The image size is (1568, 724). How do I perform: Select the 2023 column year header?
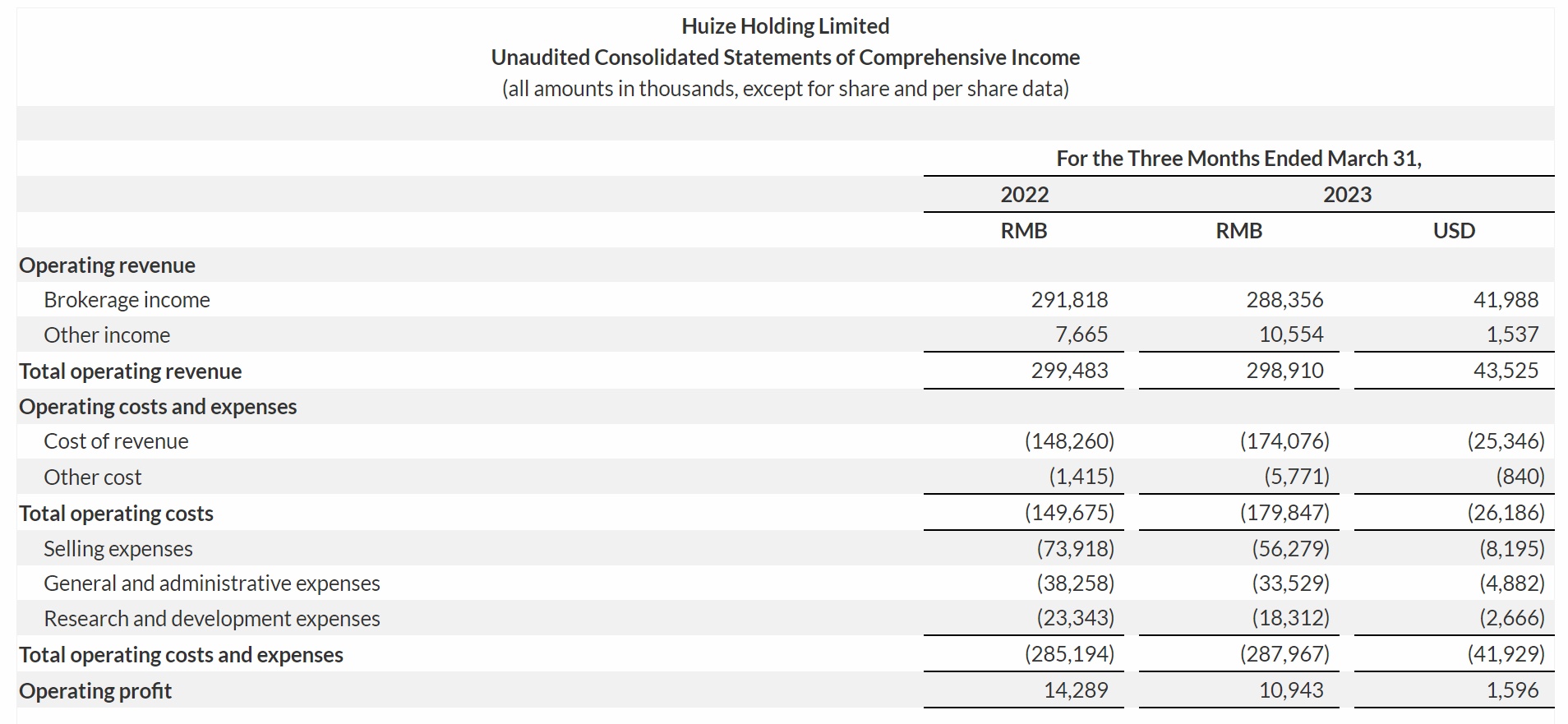1347,195
